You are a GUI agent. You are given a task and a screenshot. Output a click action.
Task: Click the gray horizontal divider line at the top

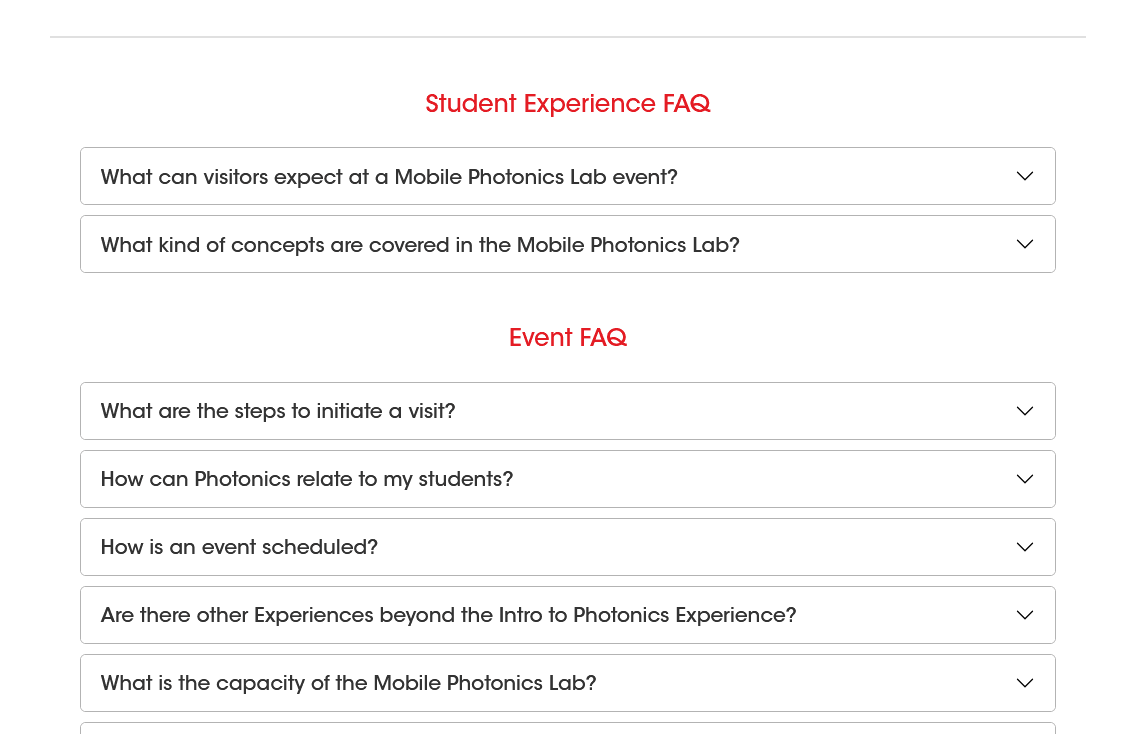point(568,37)
